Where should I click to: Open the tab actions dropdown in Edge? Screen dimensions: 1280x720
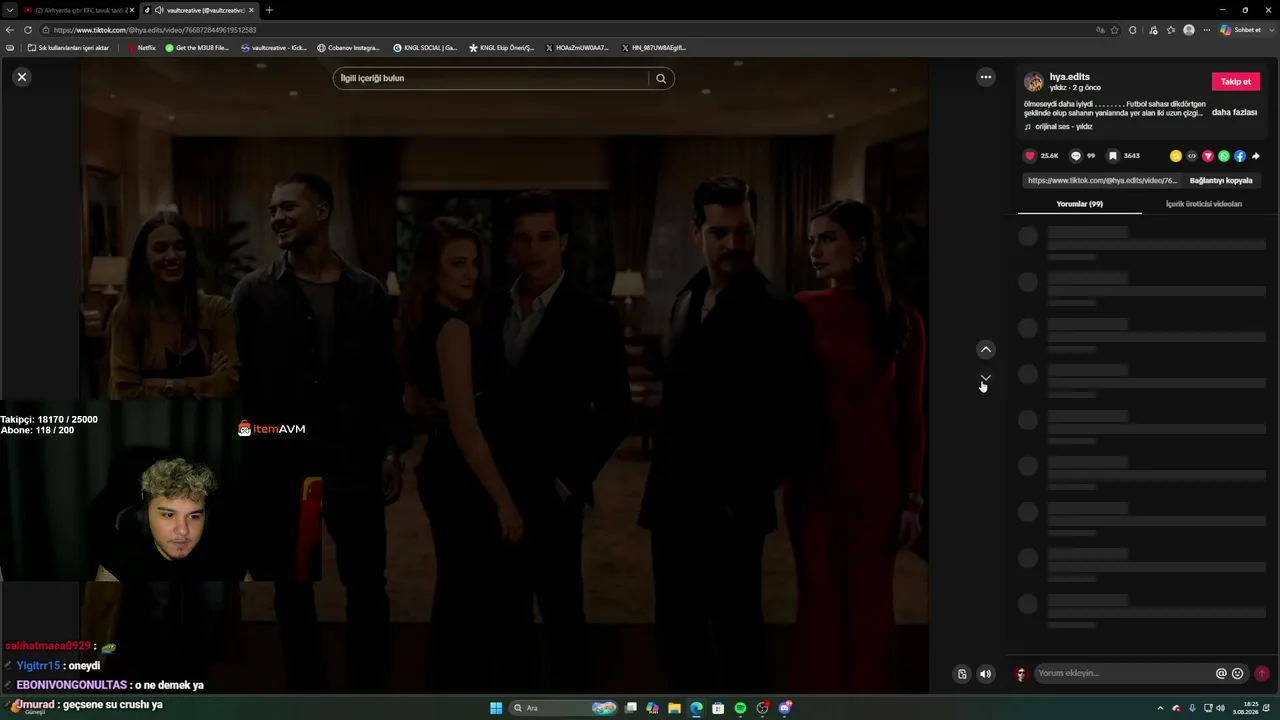point(9,10)
